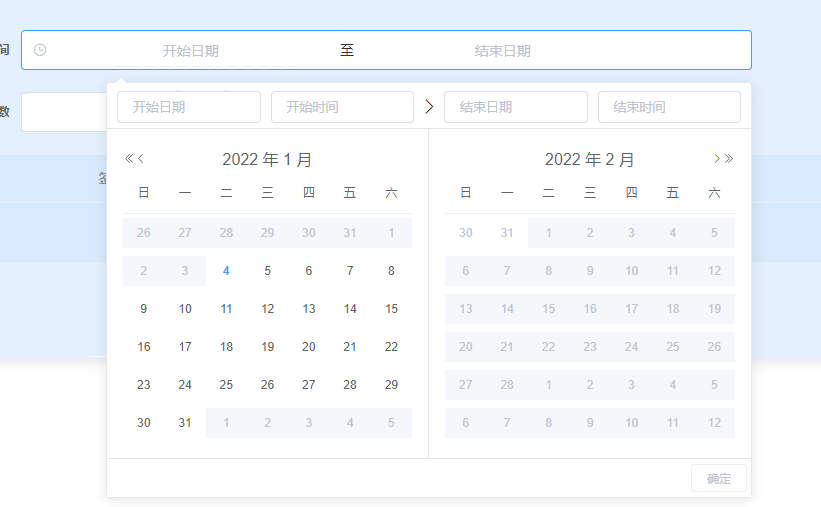Viewport: 821px width, 507px height.
Task: Choose January 16 in the left calendar
Action: (x=143, y=347)
